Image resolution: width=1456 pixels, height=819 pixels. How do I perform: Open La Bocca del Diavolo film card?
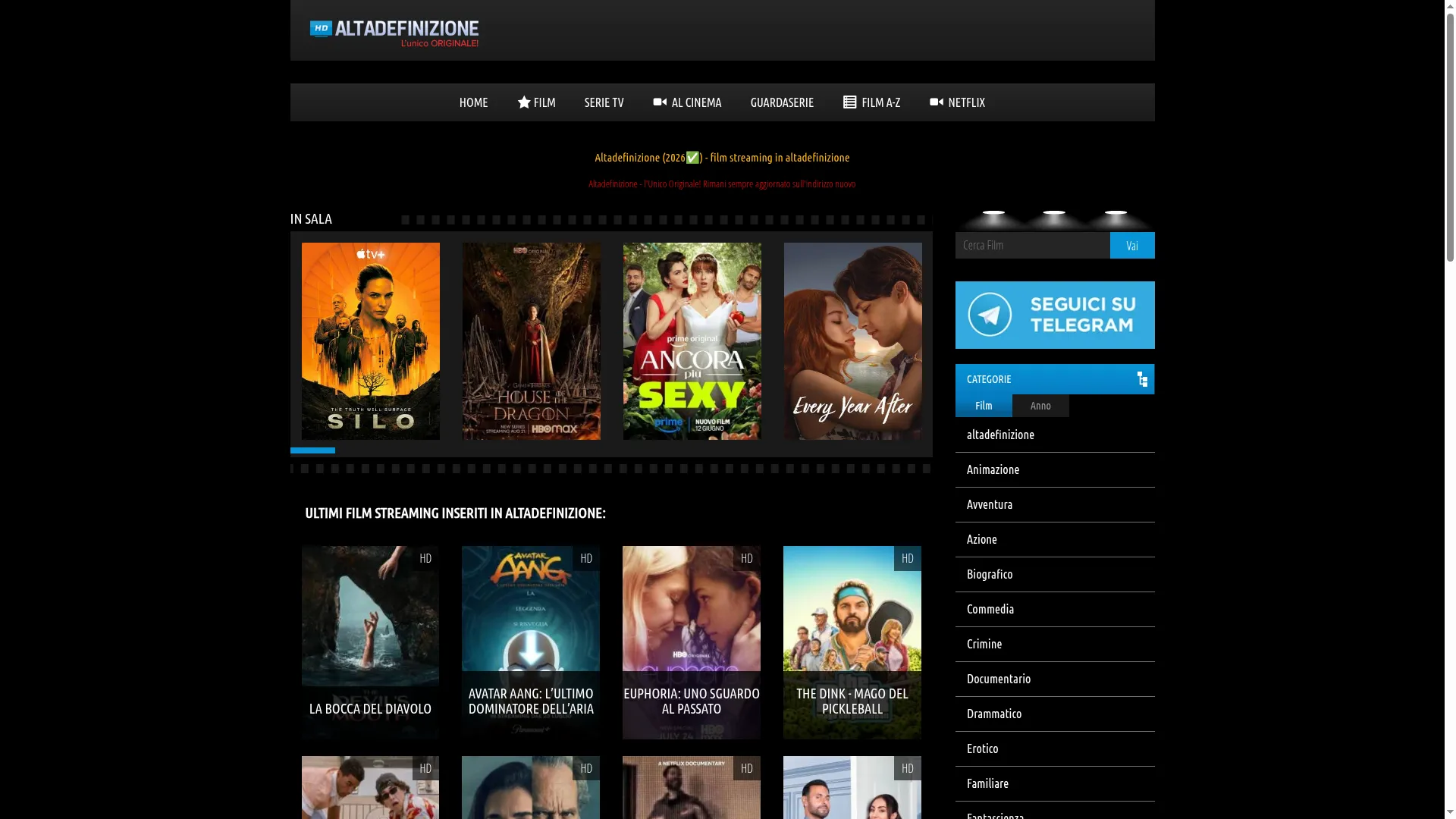[x=370, y=642]
